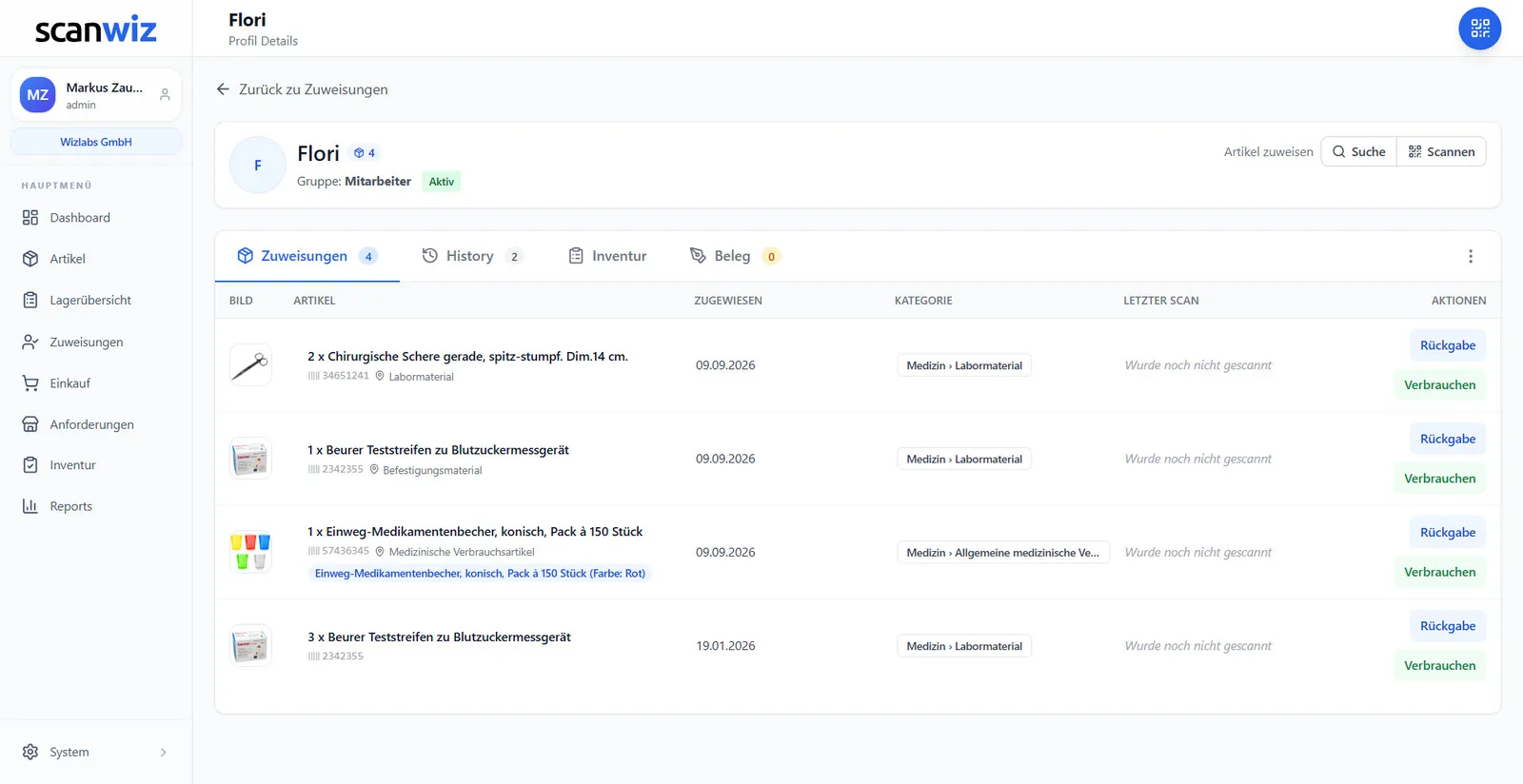Click the Medizinische Verbrauchsartikel location label

tap(462, 552)
